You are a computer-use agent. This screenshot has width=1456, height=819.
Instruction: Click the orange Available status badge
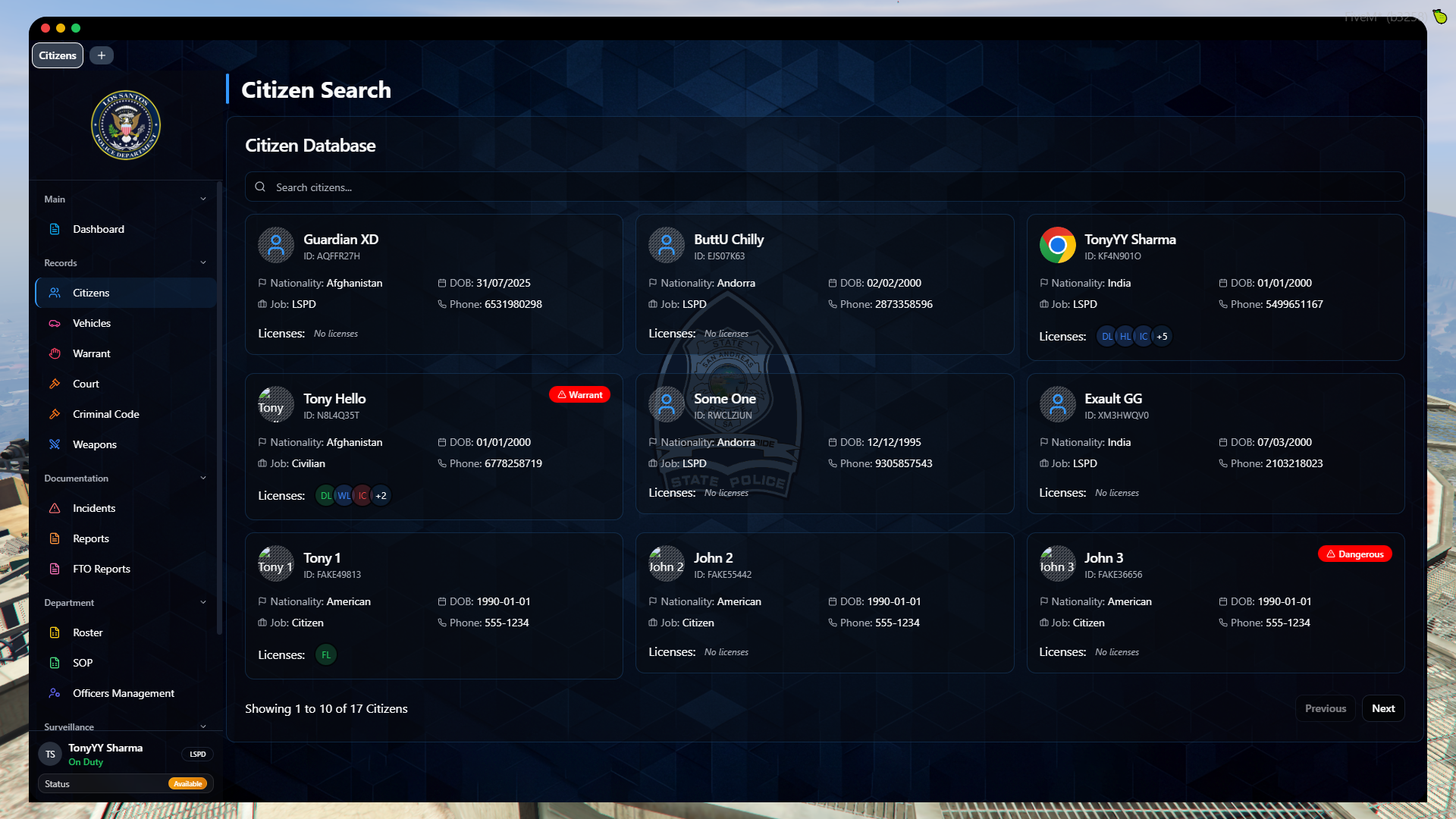point(188,783)
